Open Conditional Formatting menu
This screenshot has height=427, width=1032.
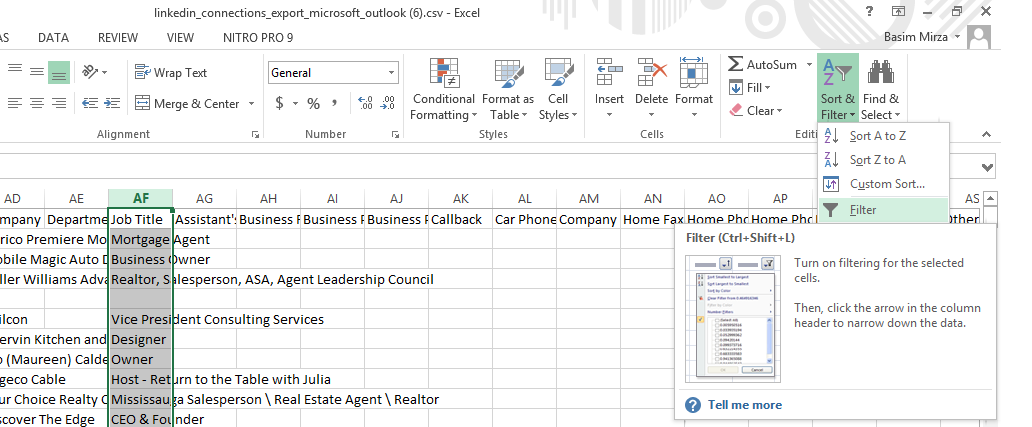444,89
